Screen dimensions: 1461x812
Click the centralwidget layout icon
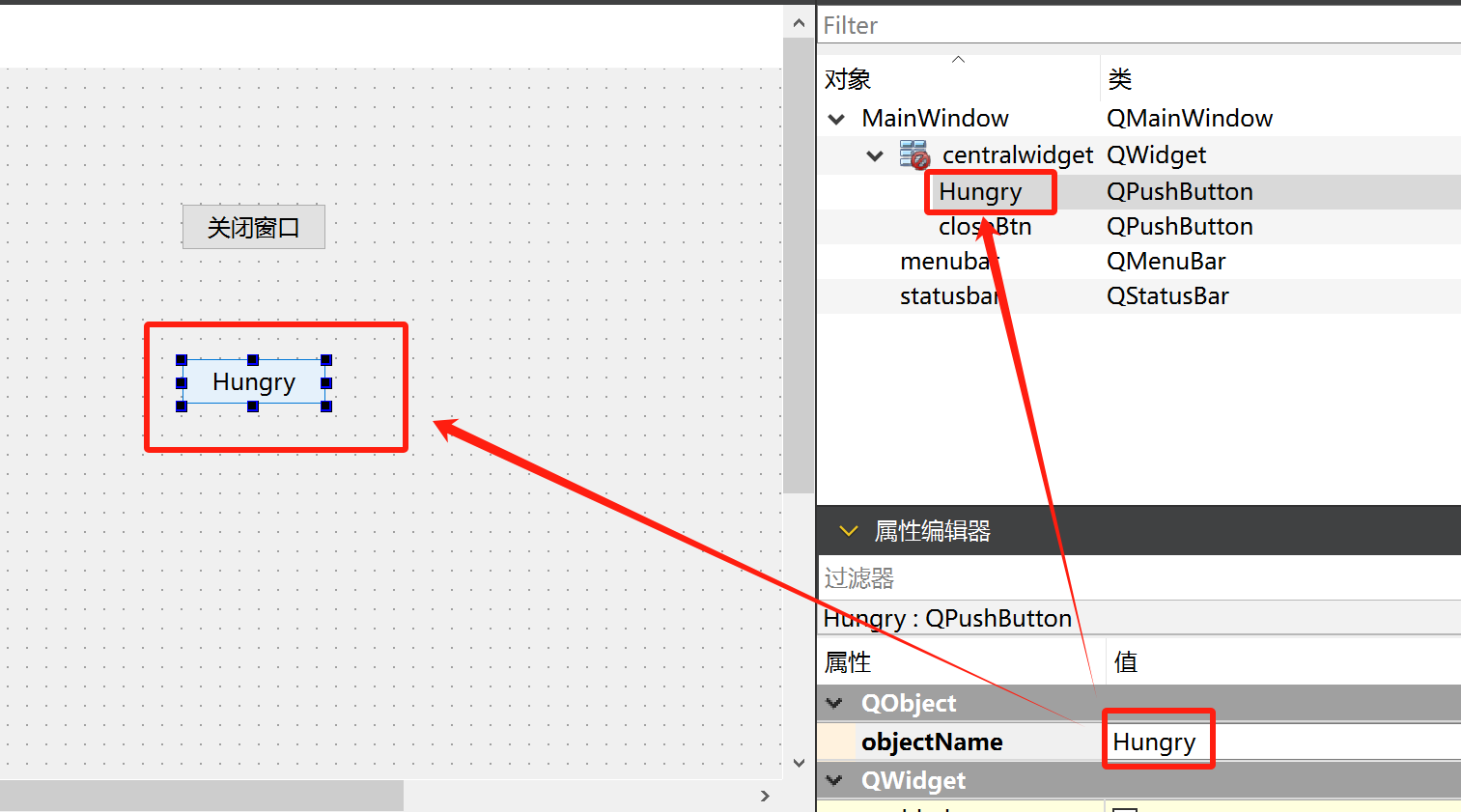pyautogui.click(x=914, y=154)
